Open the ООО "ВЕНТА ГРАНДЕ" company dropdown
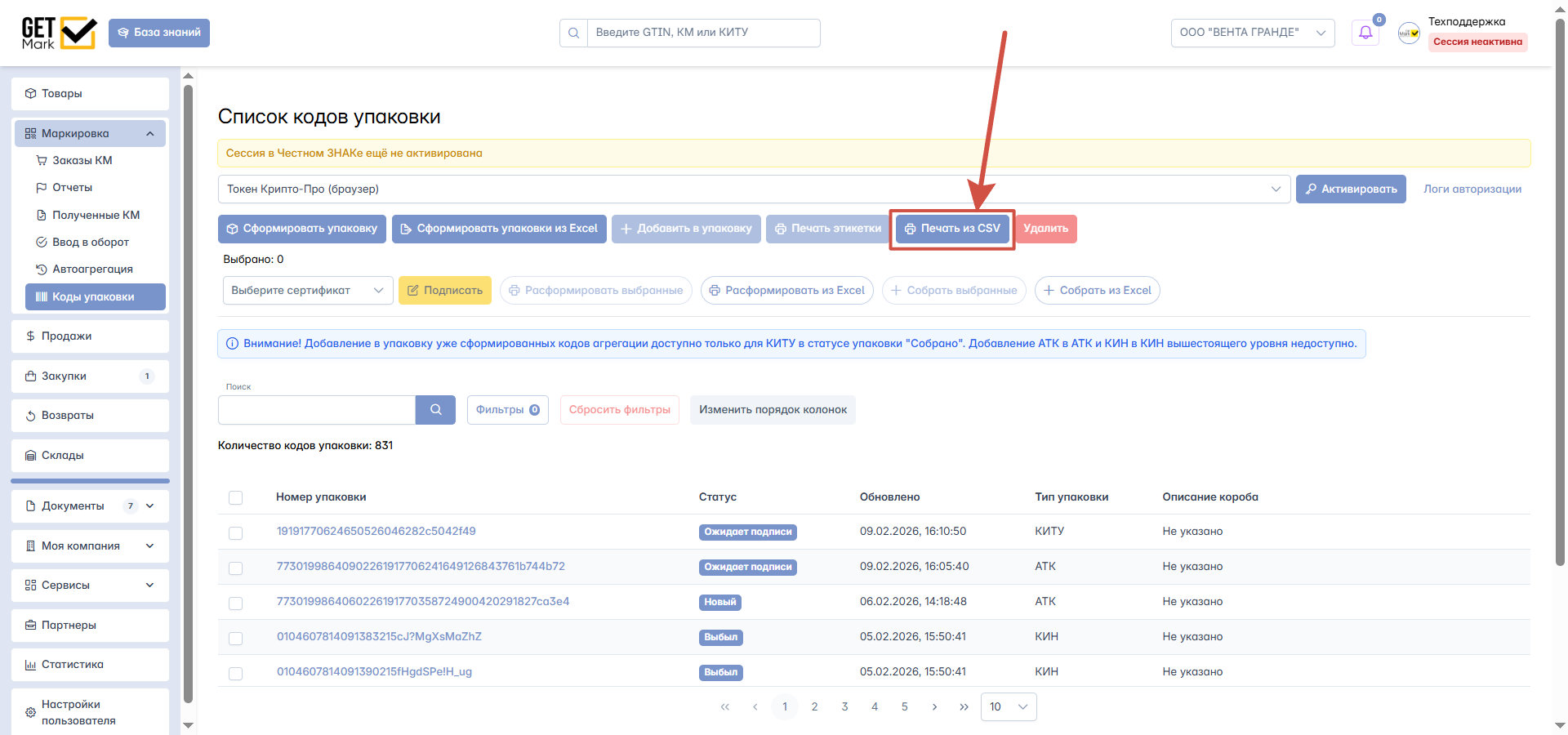 pyautogui.click(x=1253, y=33)
